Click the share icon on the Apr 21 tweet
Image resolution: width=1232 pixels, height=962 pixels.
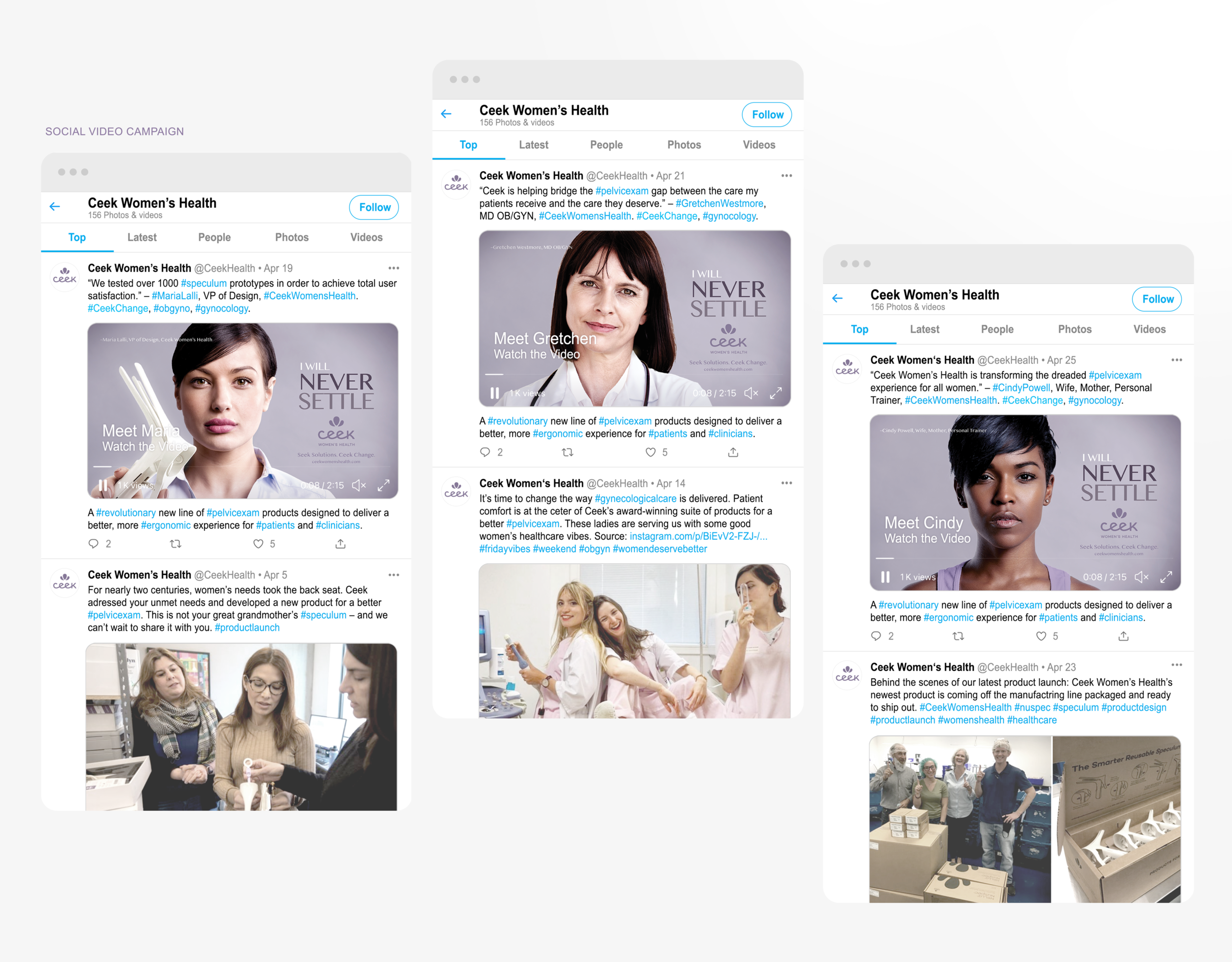[732, 452]
